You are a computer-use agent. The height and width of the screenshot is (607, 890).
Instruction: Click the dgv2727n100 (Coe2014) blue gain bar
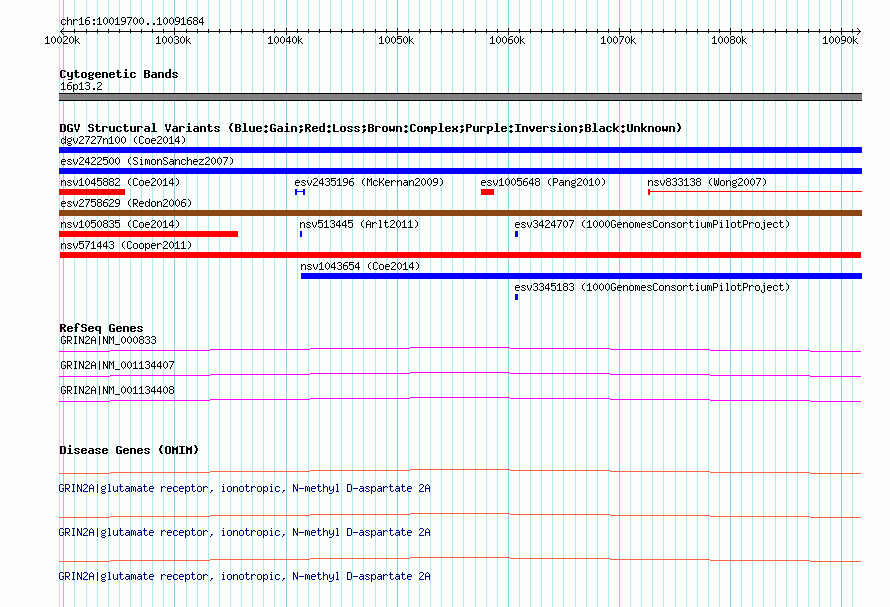tap(460, 150)
